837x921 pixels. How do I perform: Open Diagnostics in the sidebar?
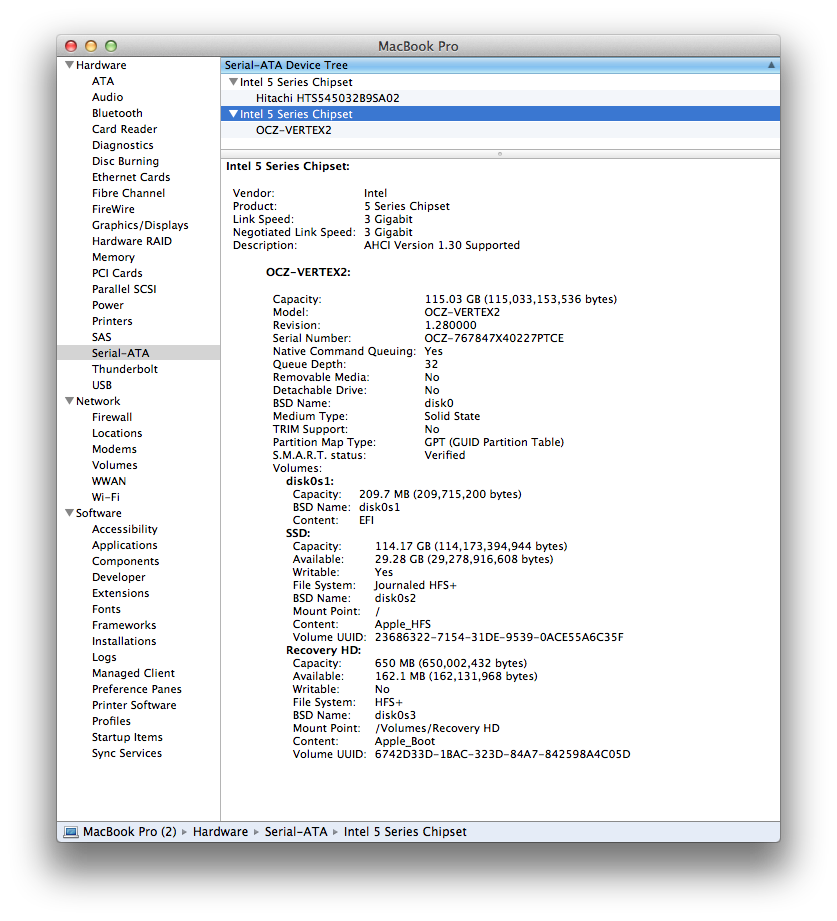pyautogui.click(x=122, y=145)
